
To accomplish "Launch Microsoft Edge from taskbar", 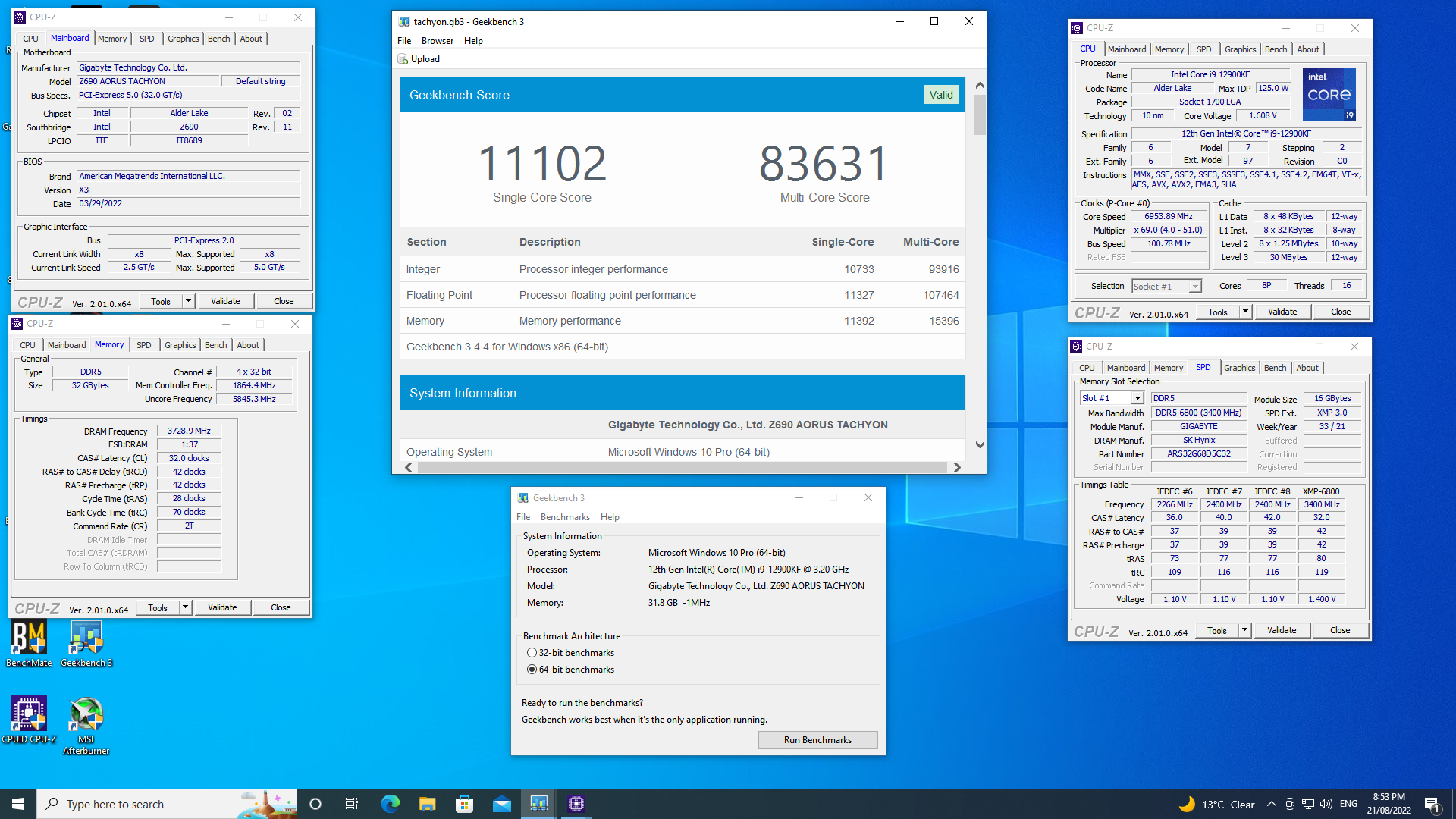I will tap(390, 804).
